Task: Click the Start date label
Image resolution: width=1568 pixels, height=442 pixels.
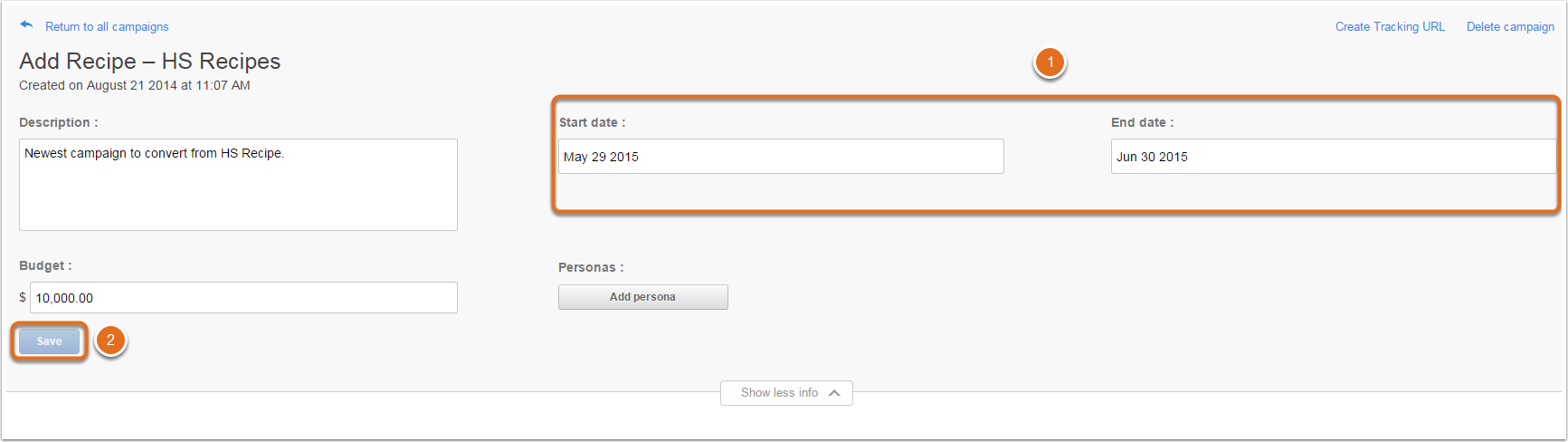Action: 592,122
